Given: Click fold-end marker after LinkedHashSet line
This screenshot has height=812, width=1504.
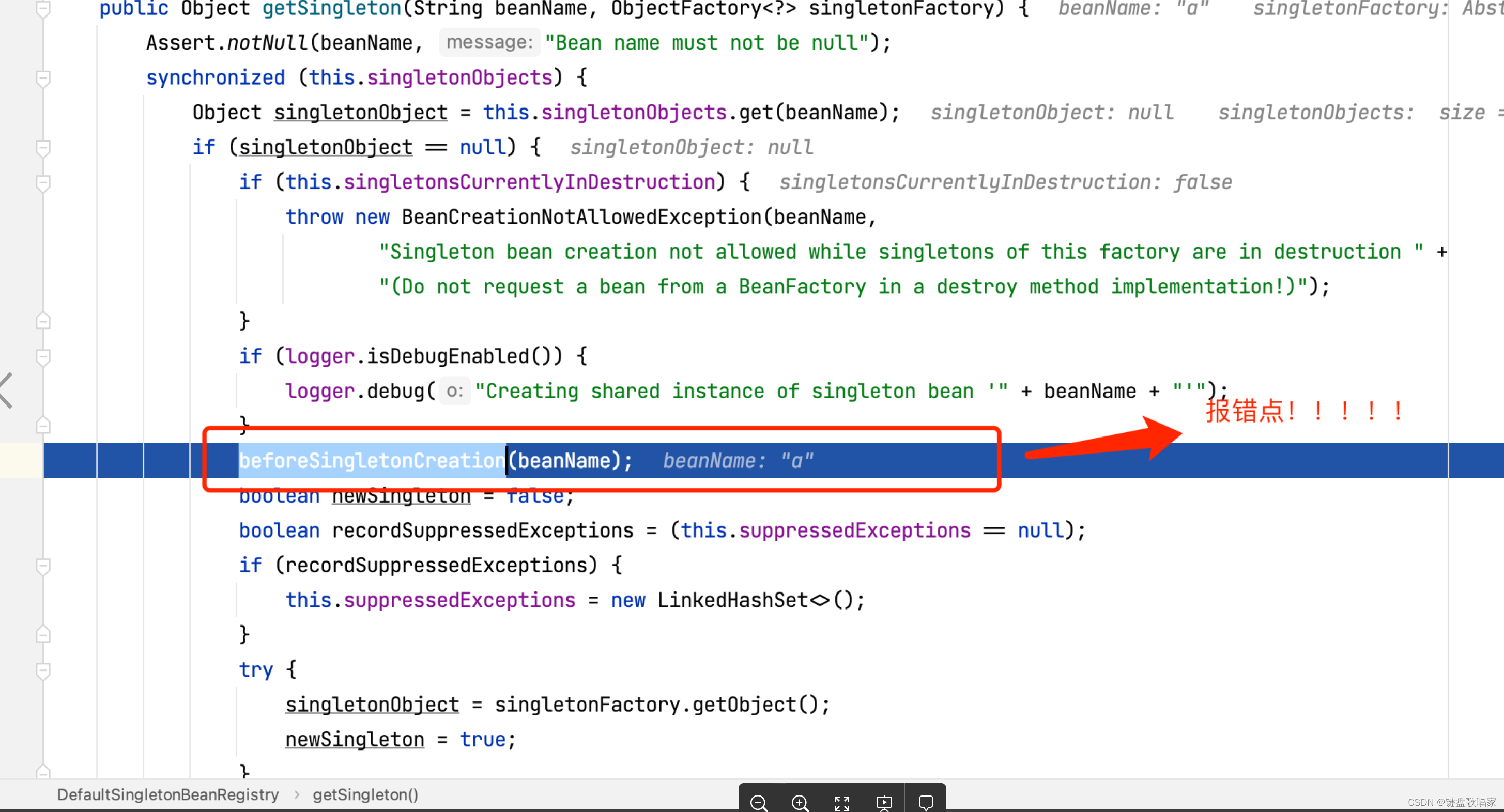Looking at the screenshot, I should click(x=42, y=634).
